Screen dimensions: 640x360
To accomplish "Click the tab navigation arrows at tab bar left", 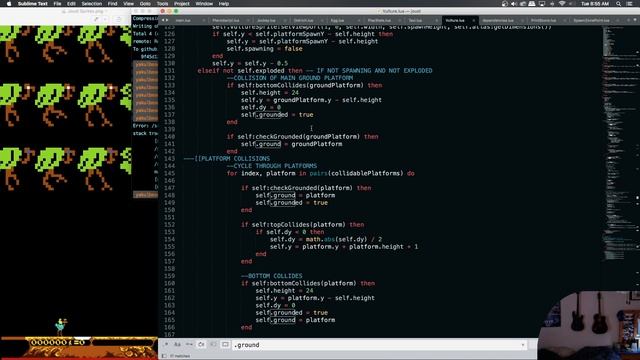I will click(x=165, y=20).
